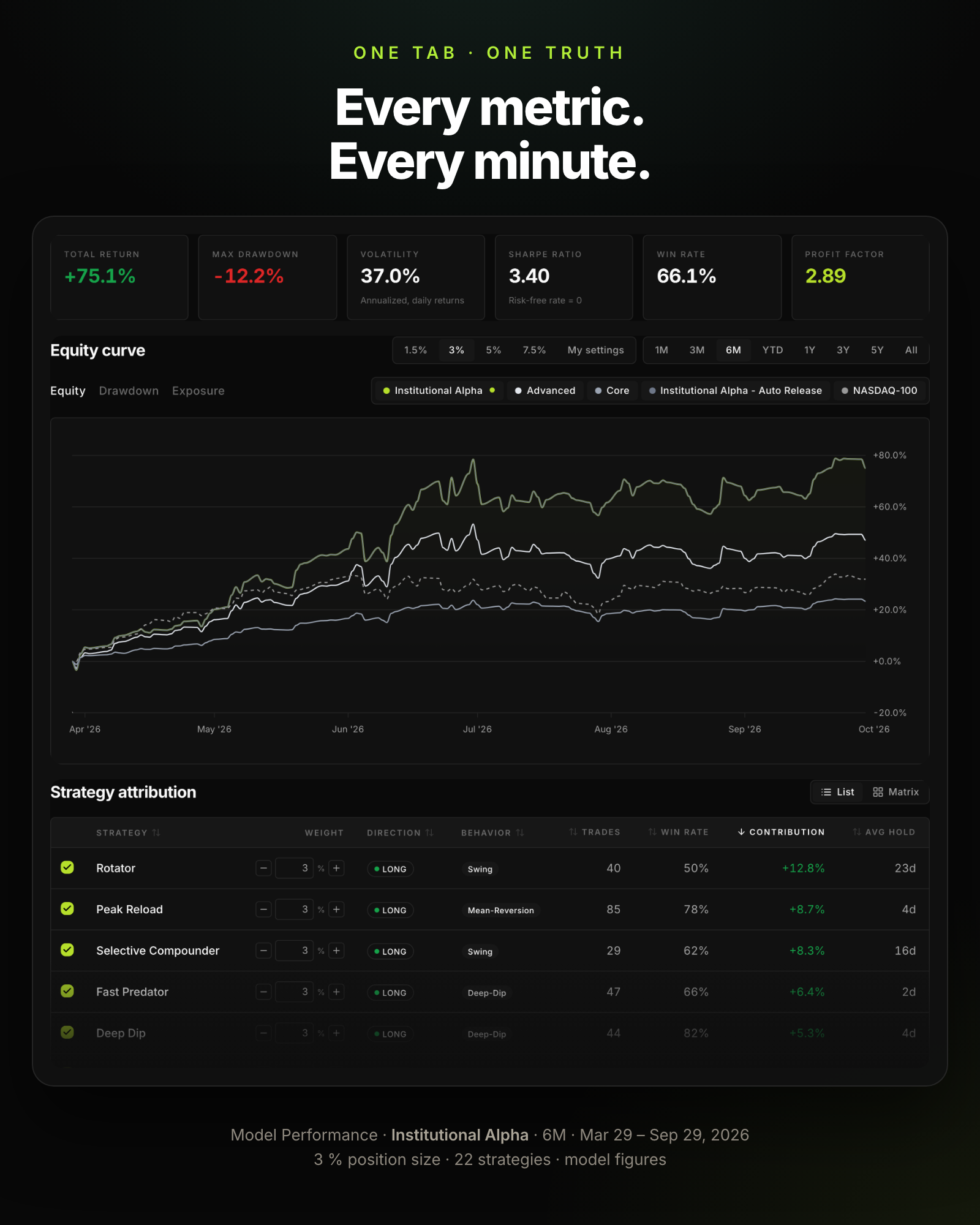Image resolution: width=980 pixels, height=1225 pixels.
Task: Uncheck the Peak Reload strategy checkbox
Action: click(x=67, y=908)
